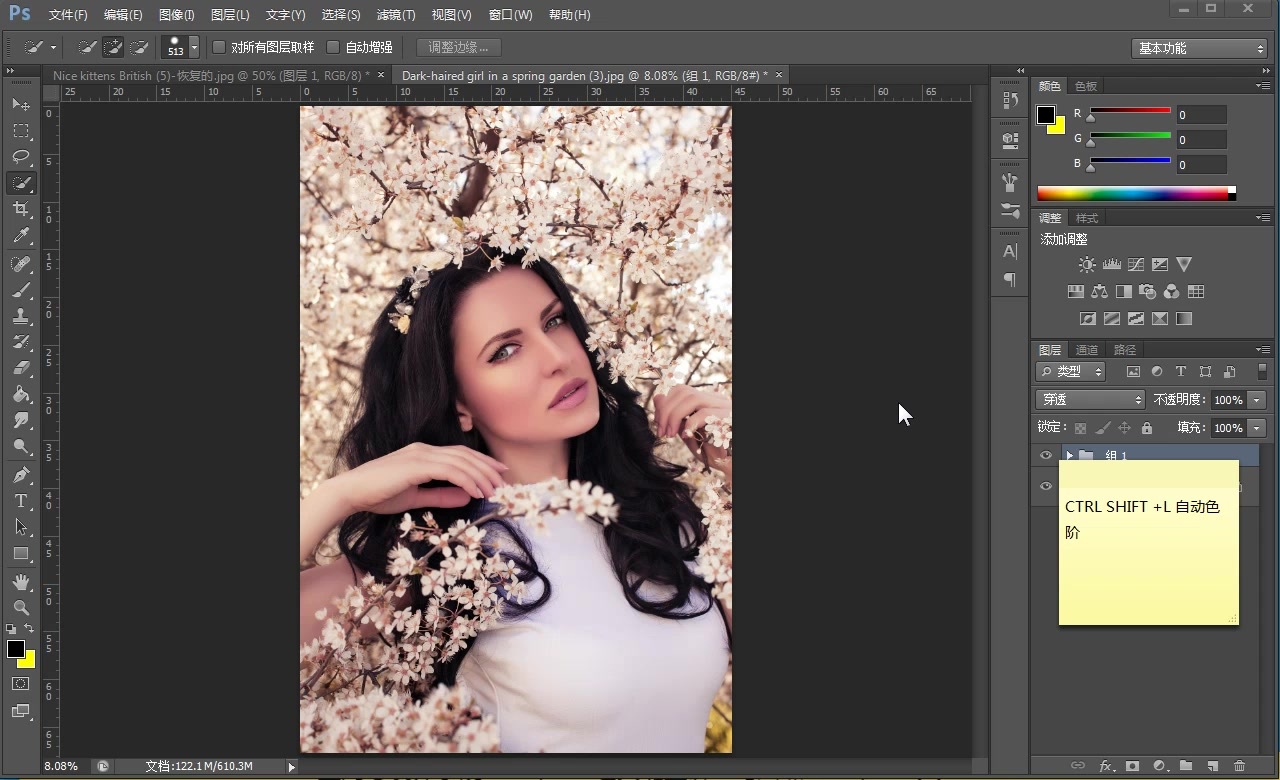
Task: Select the Pen tool
Action: tap(21, 475)
